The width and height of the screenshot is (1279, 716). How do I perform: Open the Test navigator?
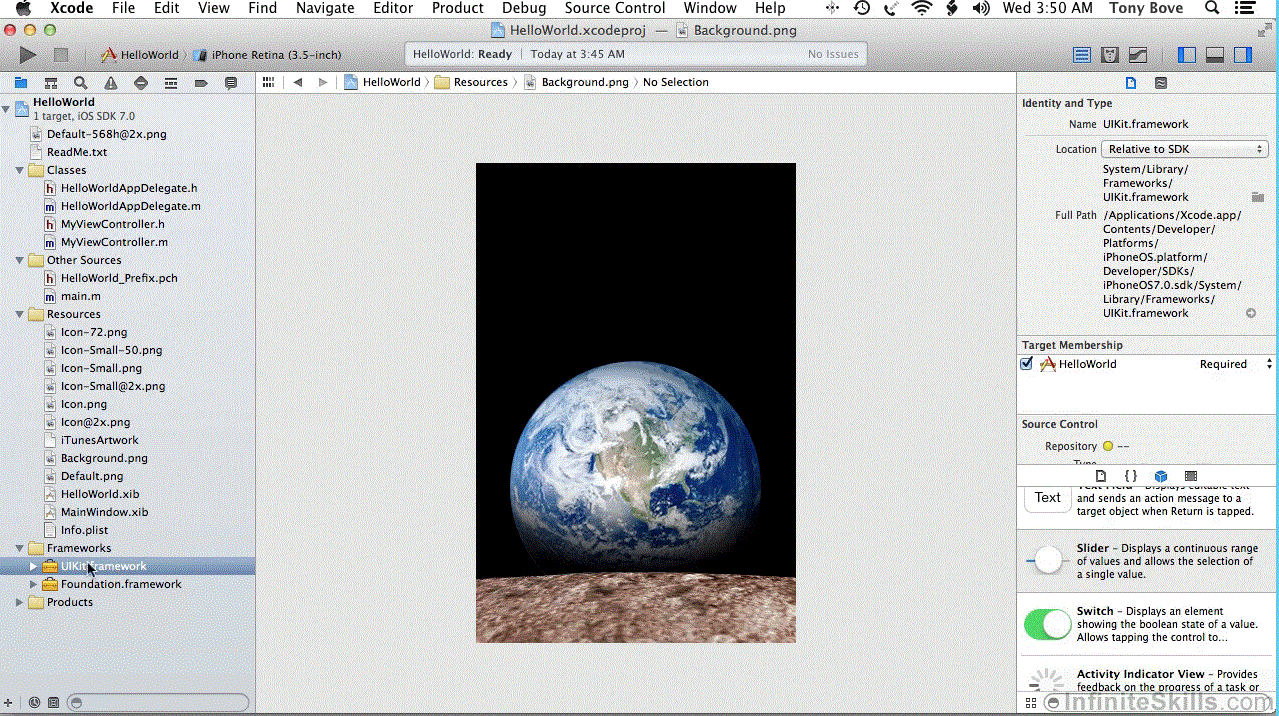(x=141, y=83)
